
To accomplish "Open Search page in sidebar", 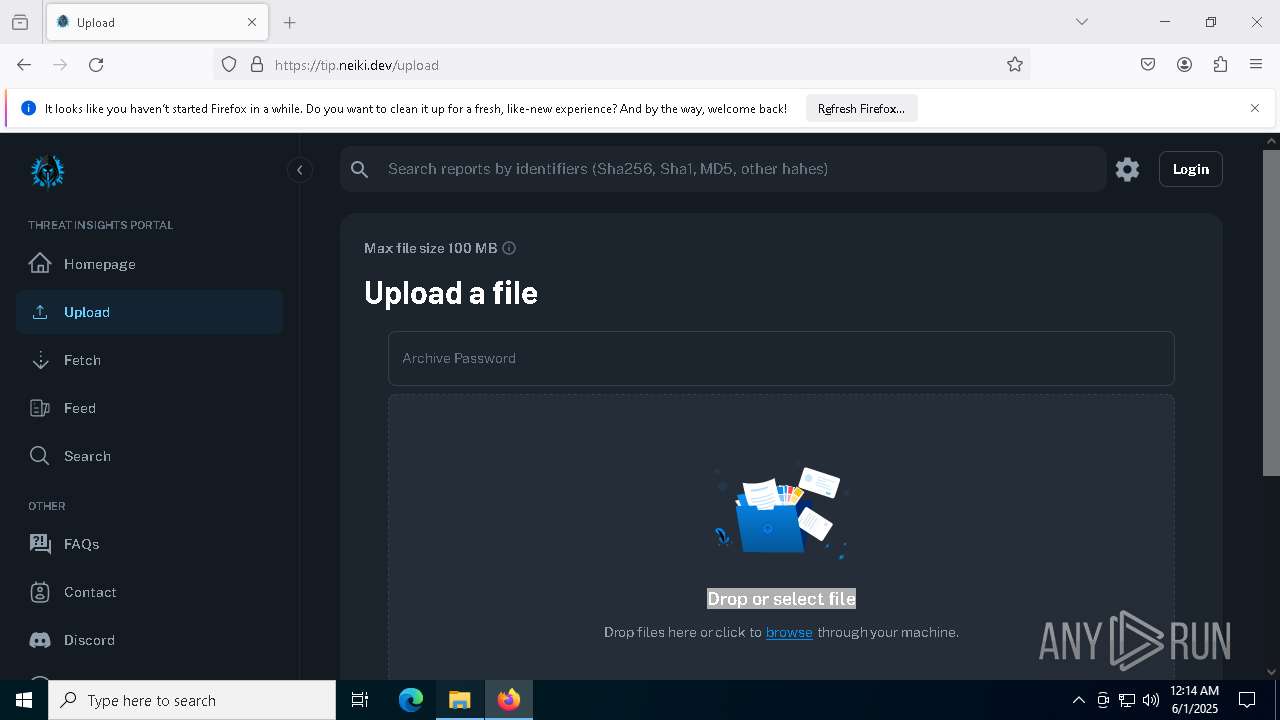I will pyautogui.click(x=149, y=456).
